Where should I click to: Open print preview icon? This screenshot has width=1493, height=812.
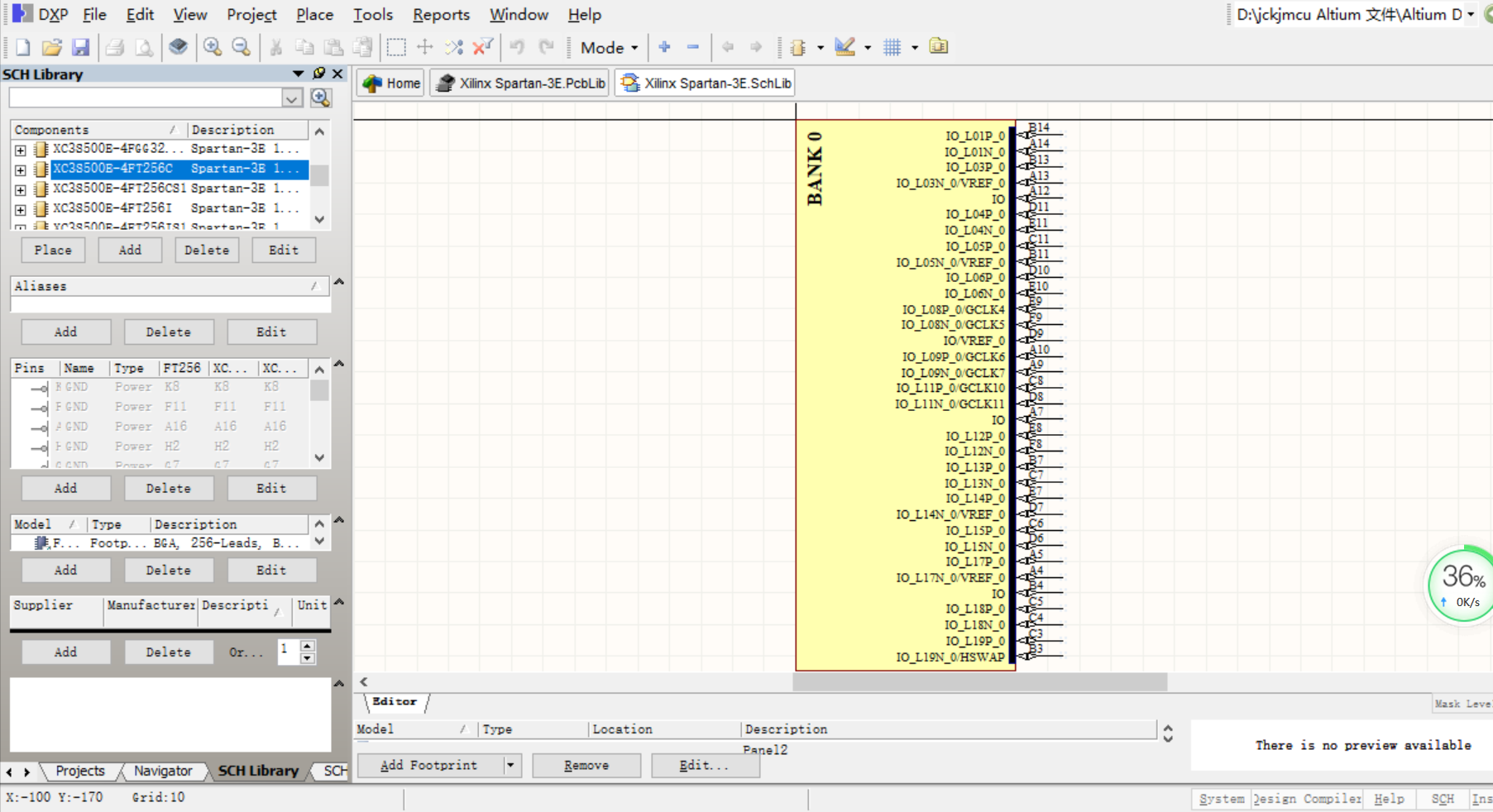click(143, 48)
